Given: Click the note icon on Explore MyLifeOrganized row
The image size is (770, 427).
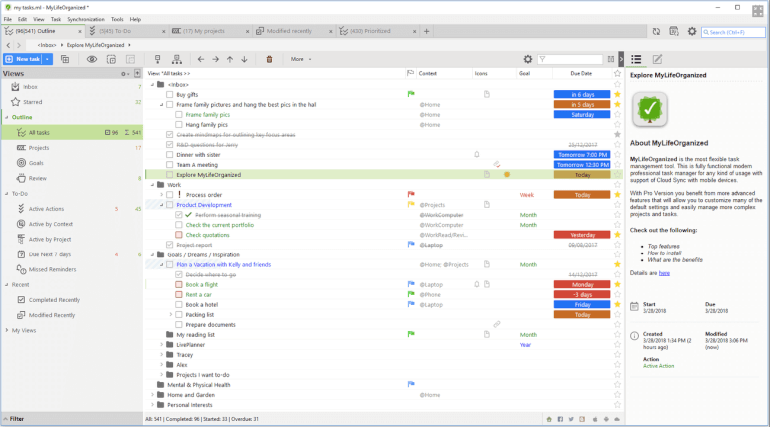Looking at the screenshot, I should pos(487,174).
